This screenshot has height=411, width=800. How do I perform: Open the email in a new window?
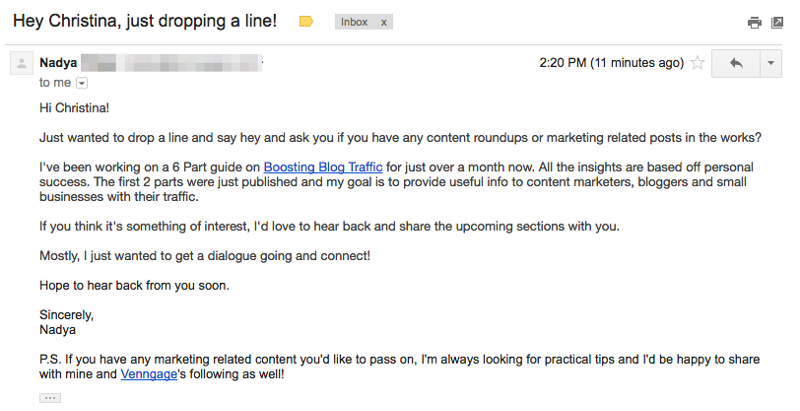[777, 22]
